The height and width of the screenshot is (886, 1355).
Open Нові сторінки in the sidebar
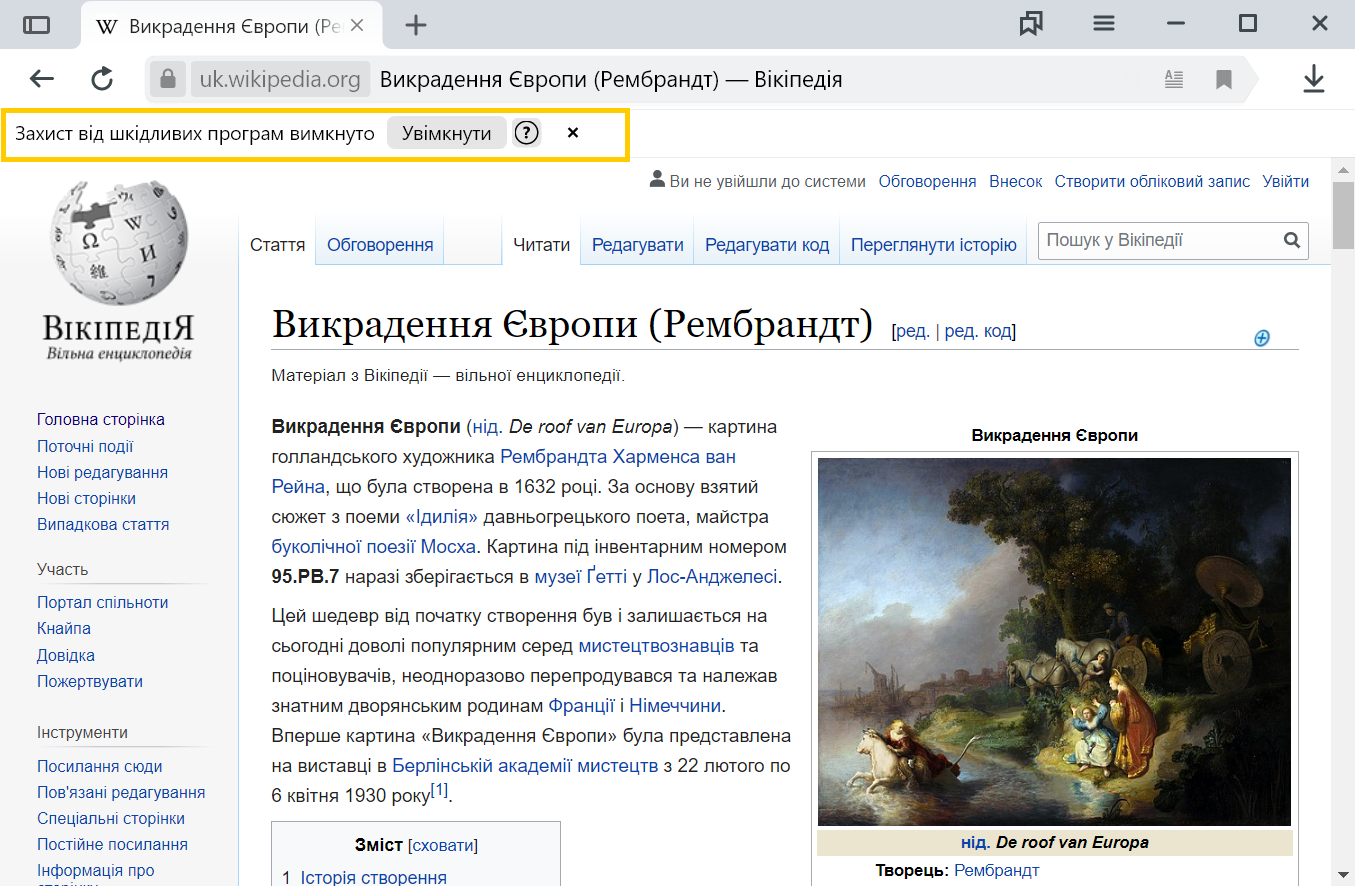(86, 498)
